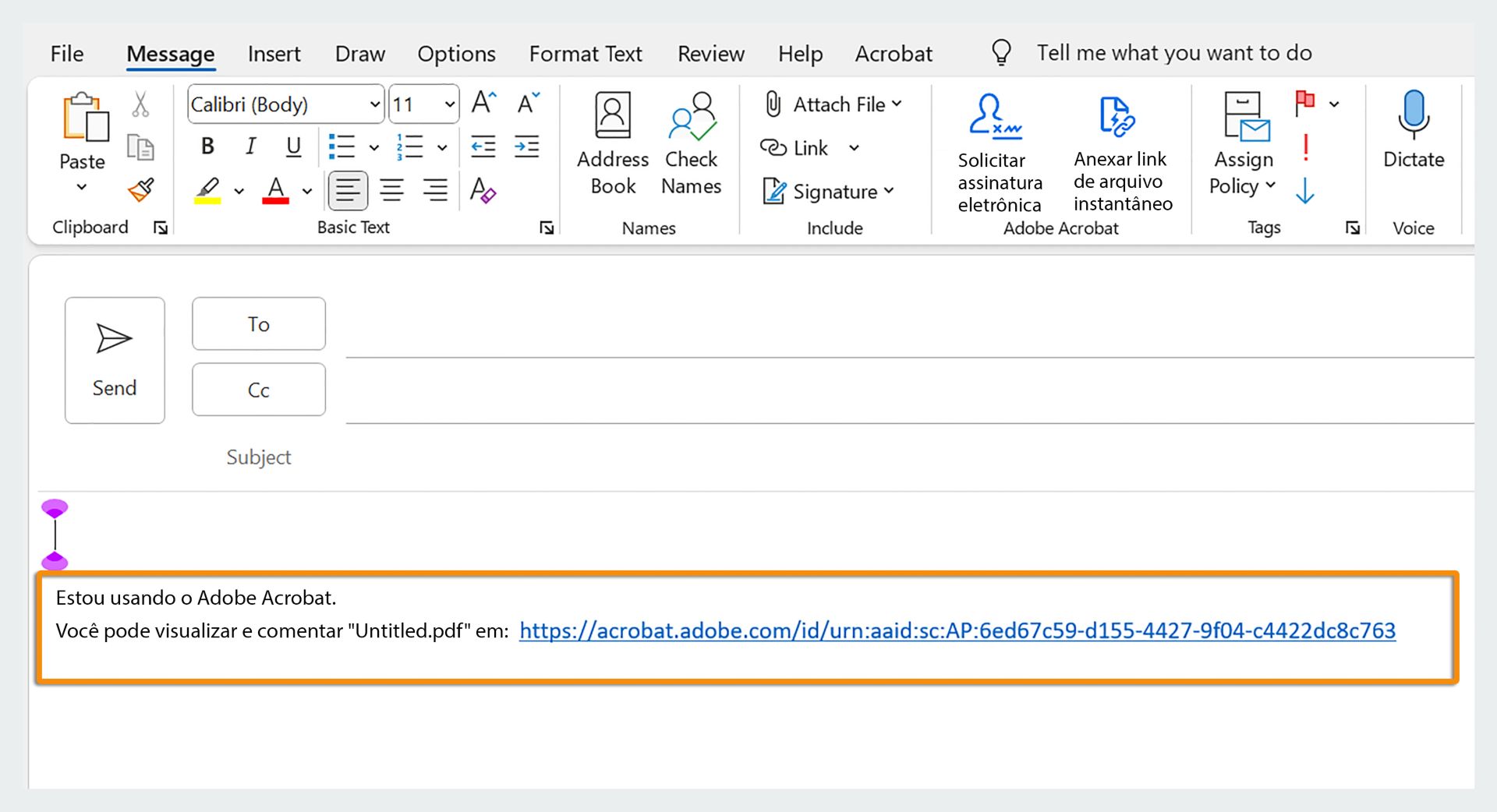Apply the yellow text highlight color
The width and height of the screenshot is (1497, 812).
(207, 189)
